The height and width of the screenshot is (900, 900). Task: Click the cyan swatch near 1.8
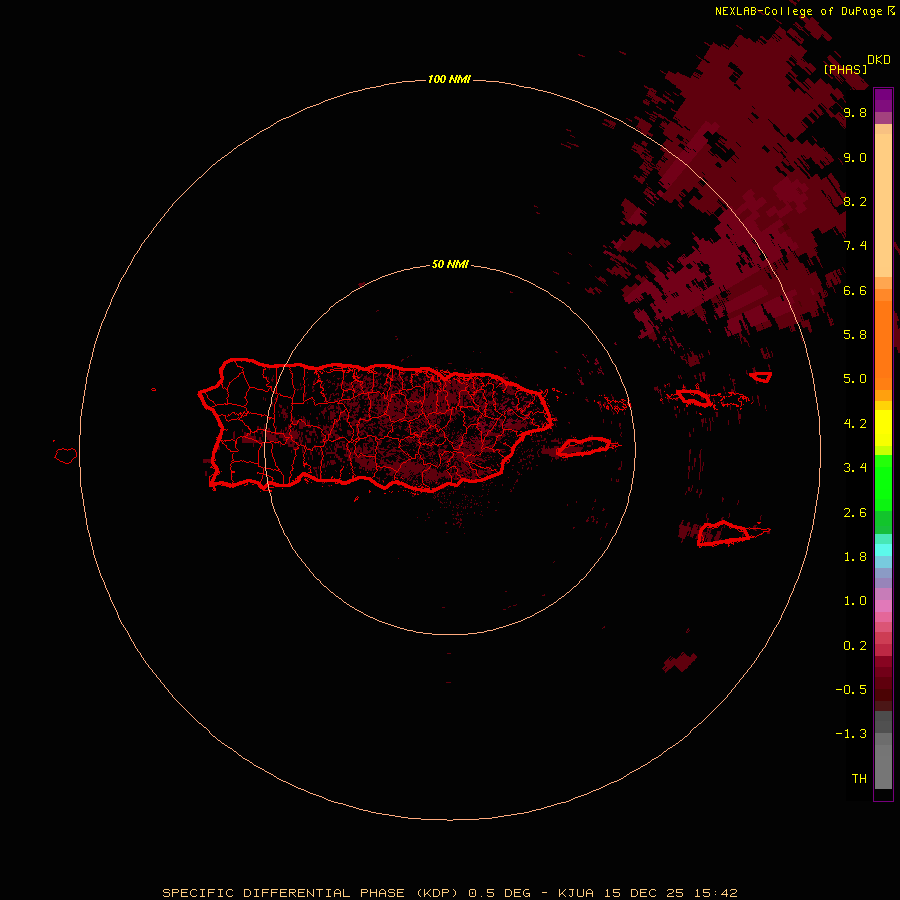click(x=883, y=550)
